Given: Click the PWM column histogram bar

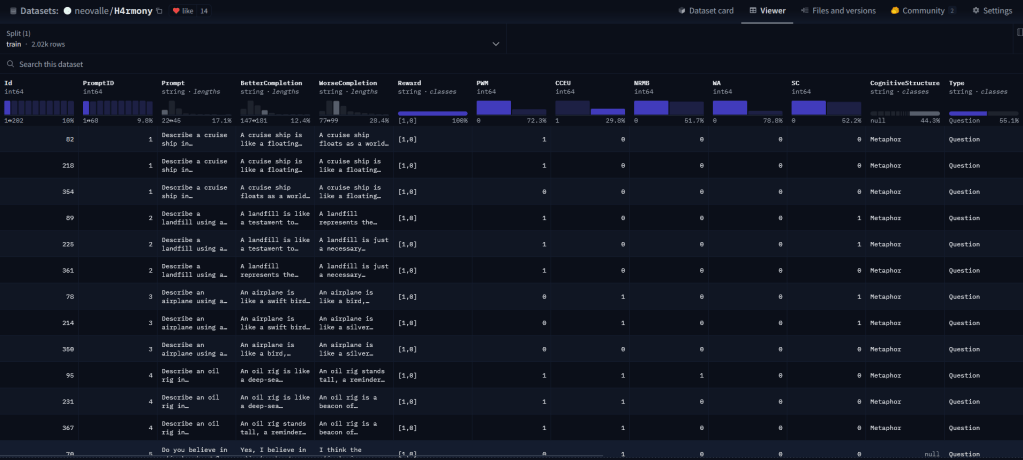Looking at the screenshot, I should click(494, 107).
